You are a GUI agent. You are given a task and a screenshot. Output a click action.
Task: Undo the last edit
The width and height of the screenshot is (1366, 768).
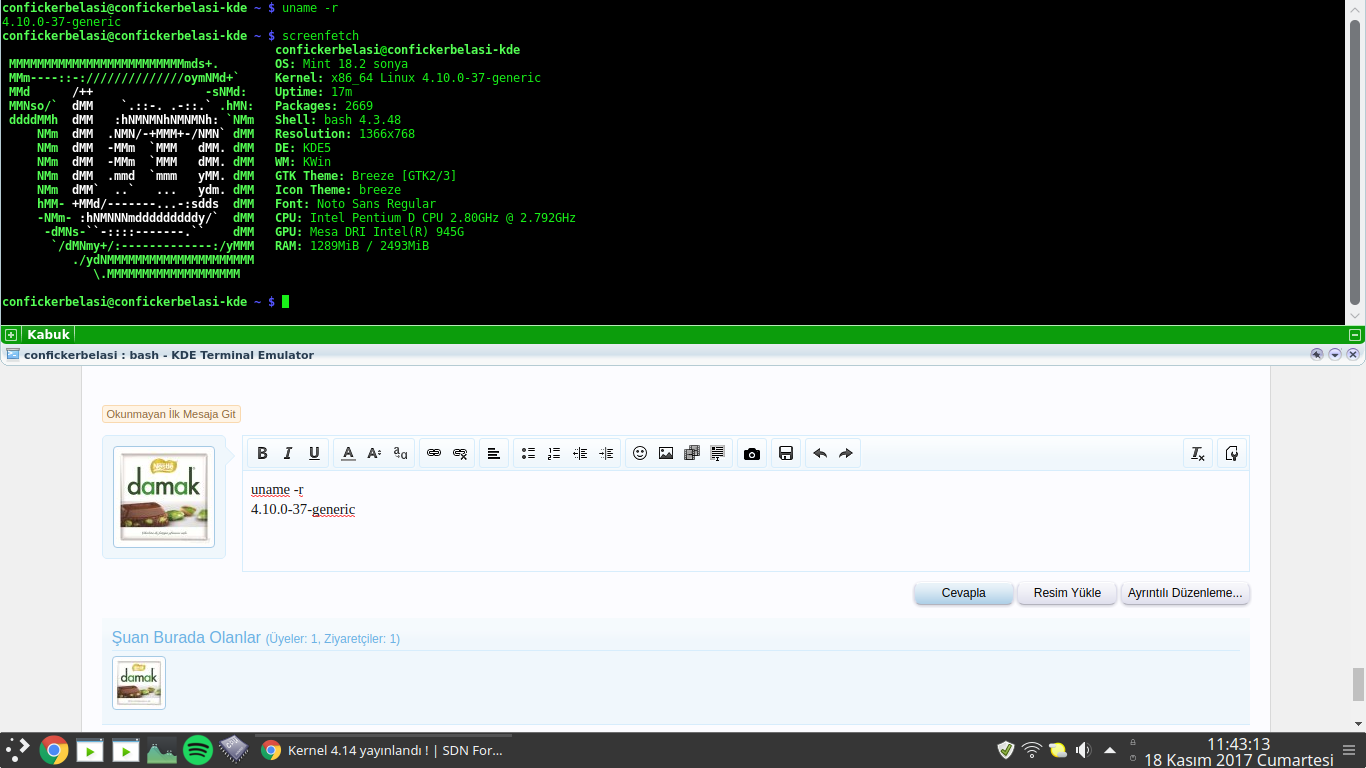click(x=819, y=453)
